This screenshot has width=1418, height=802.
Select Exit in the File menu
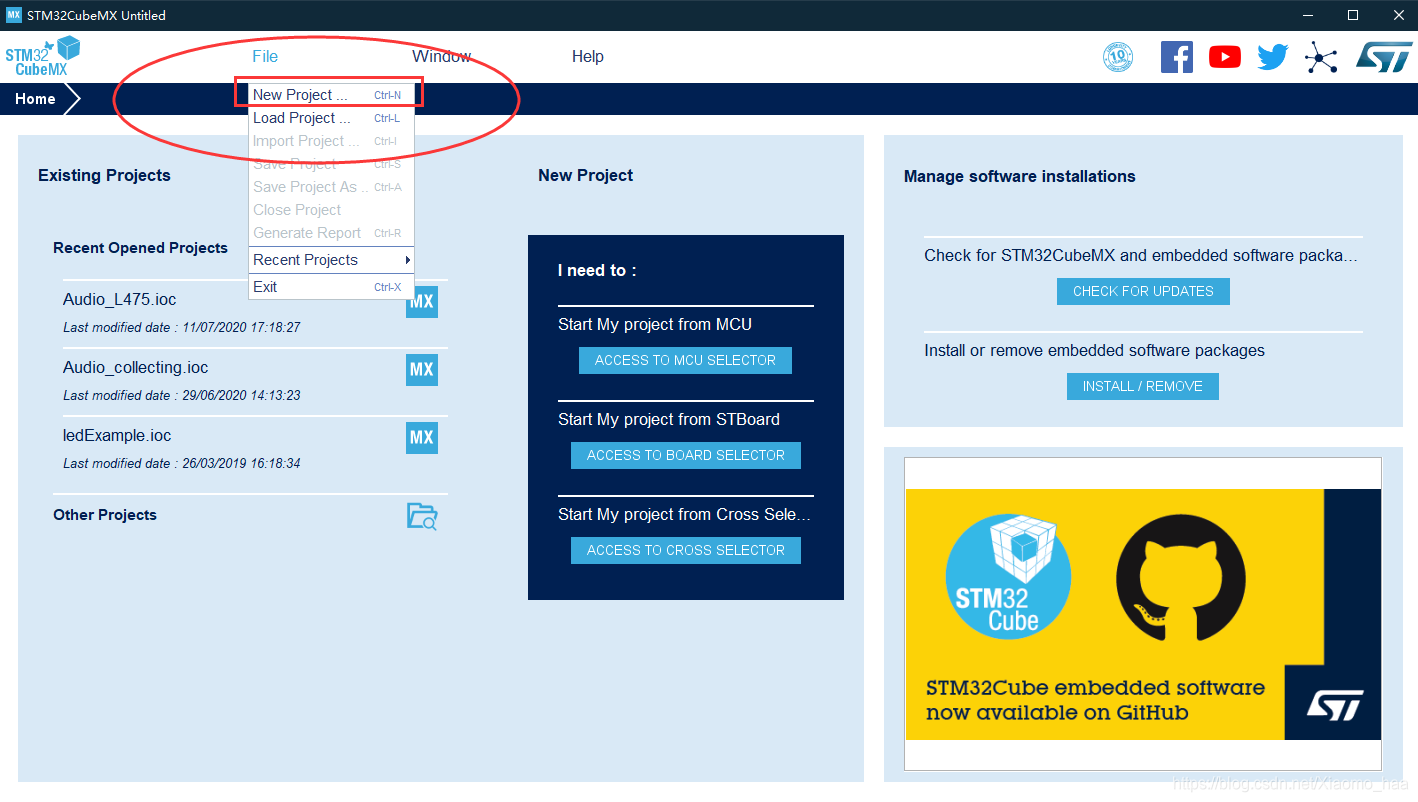(x=331, y=287)
